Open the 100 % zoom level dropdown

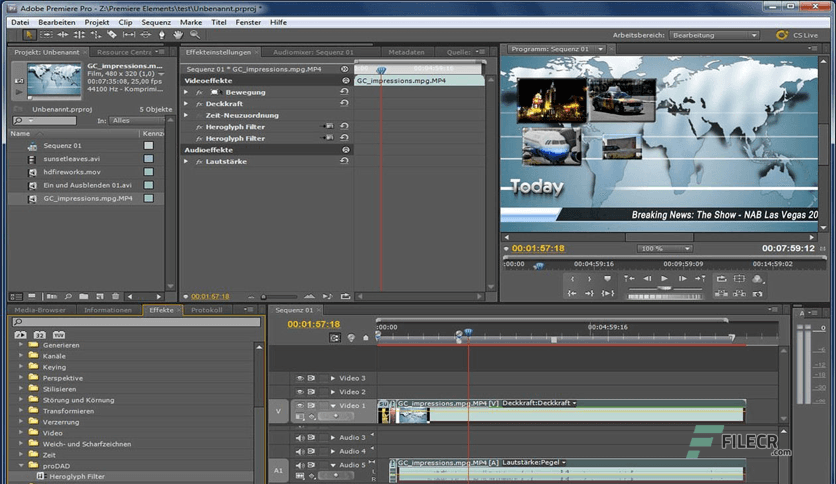click(665, 248)
